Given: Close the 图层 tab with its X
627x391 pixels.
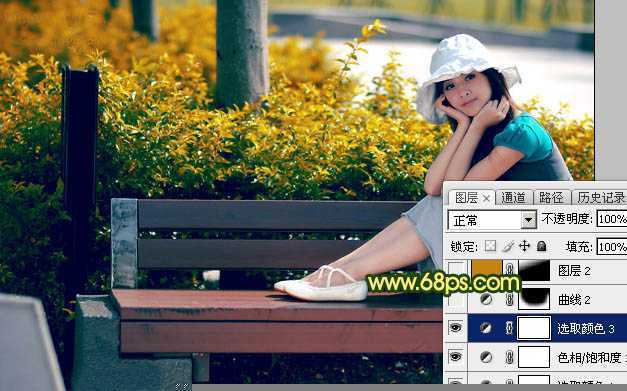Looking at the screenshot, I should tap(486, 198).
